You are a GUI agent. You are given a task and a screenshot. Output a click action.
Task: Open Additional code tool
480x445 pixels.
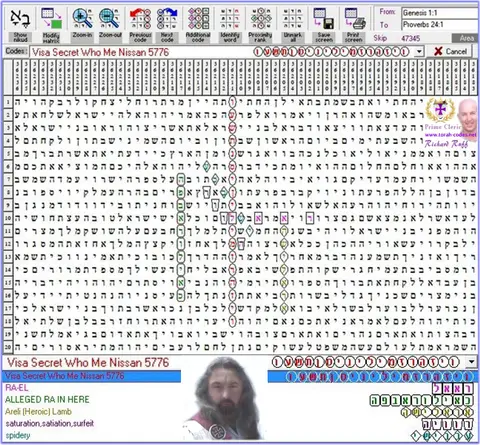tap(198, 18)
